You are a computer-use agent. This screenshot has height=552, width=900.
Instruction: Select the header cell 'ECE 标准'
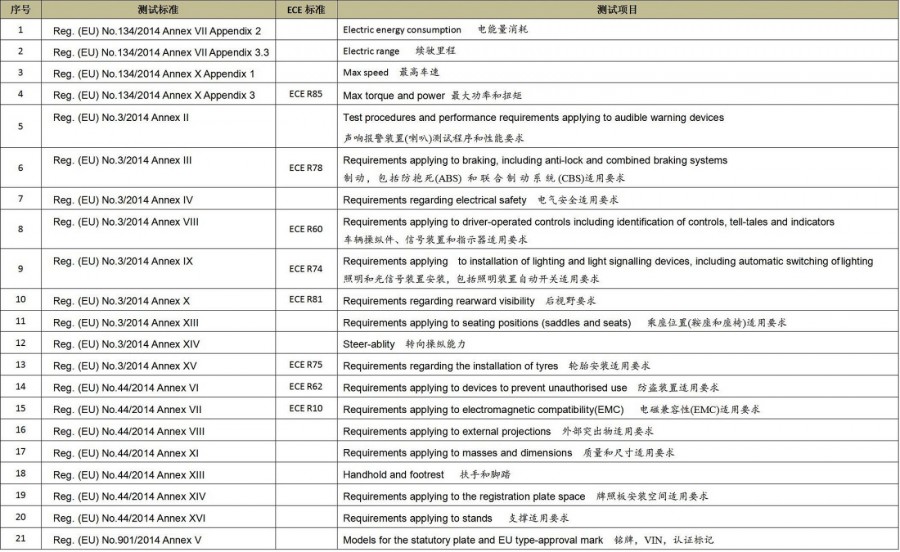point(306,10)
